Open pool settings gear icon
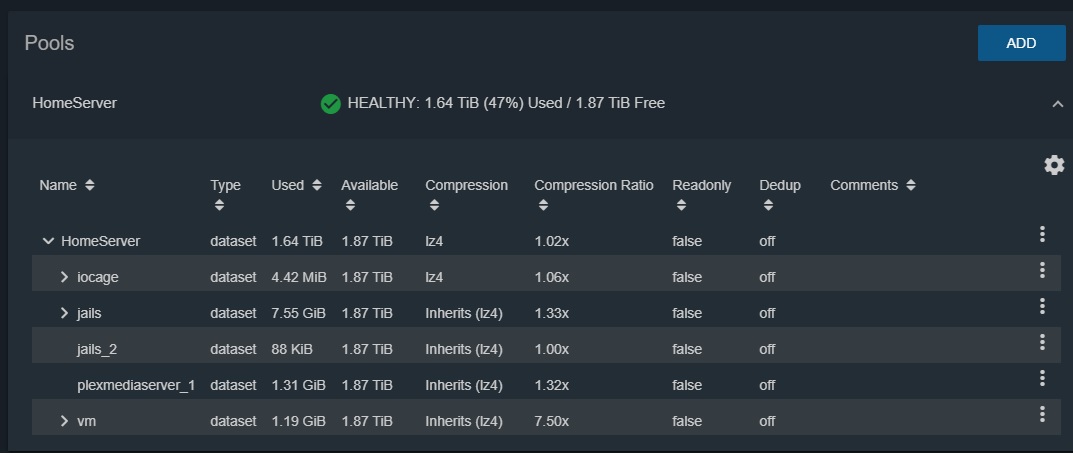Image resolution: width=1073 pixels, height=460 pixels. pyautogui.click(x=1054, y=165)
